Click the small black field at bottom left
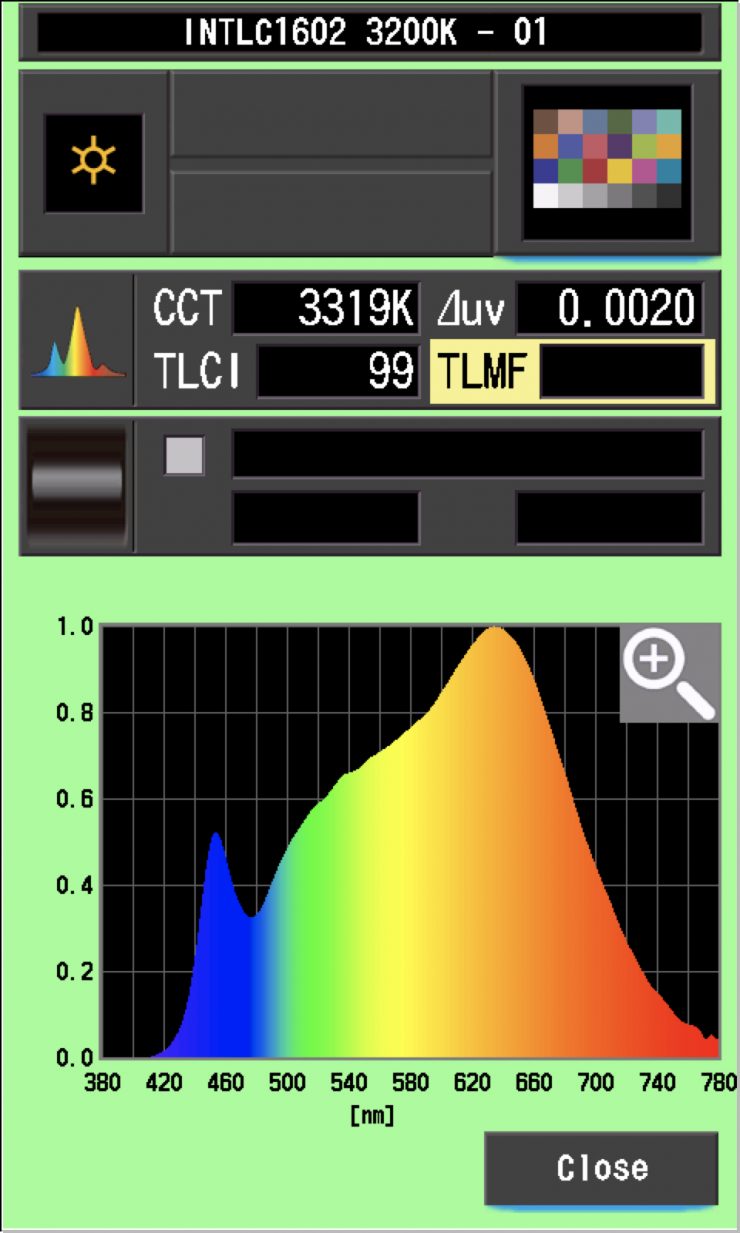This screenshot has height=1233, width=740. [x=326, y=518]
